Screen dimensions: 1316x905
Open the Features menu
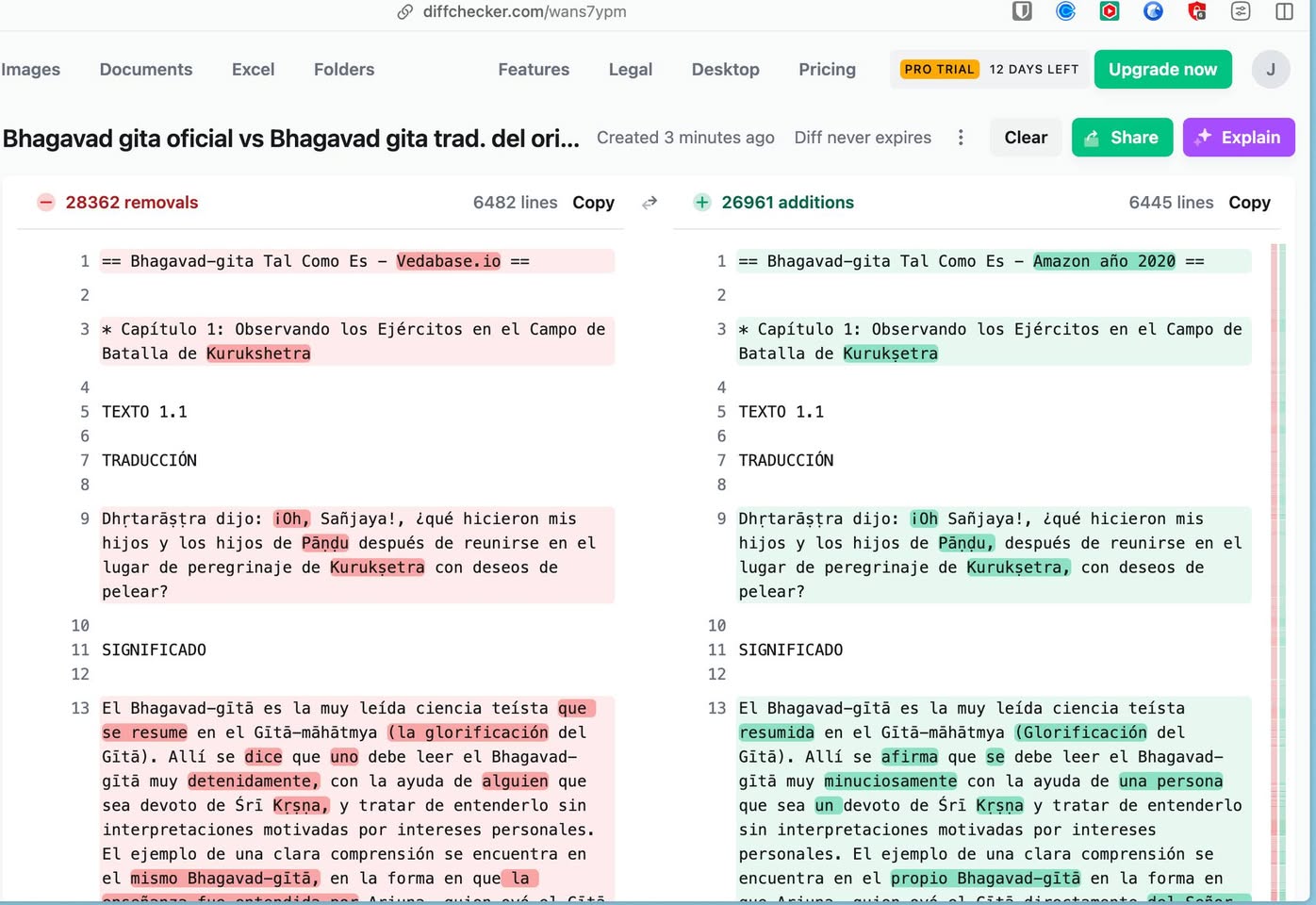(x=534, y=70)
